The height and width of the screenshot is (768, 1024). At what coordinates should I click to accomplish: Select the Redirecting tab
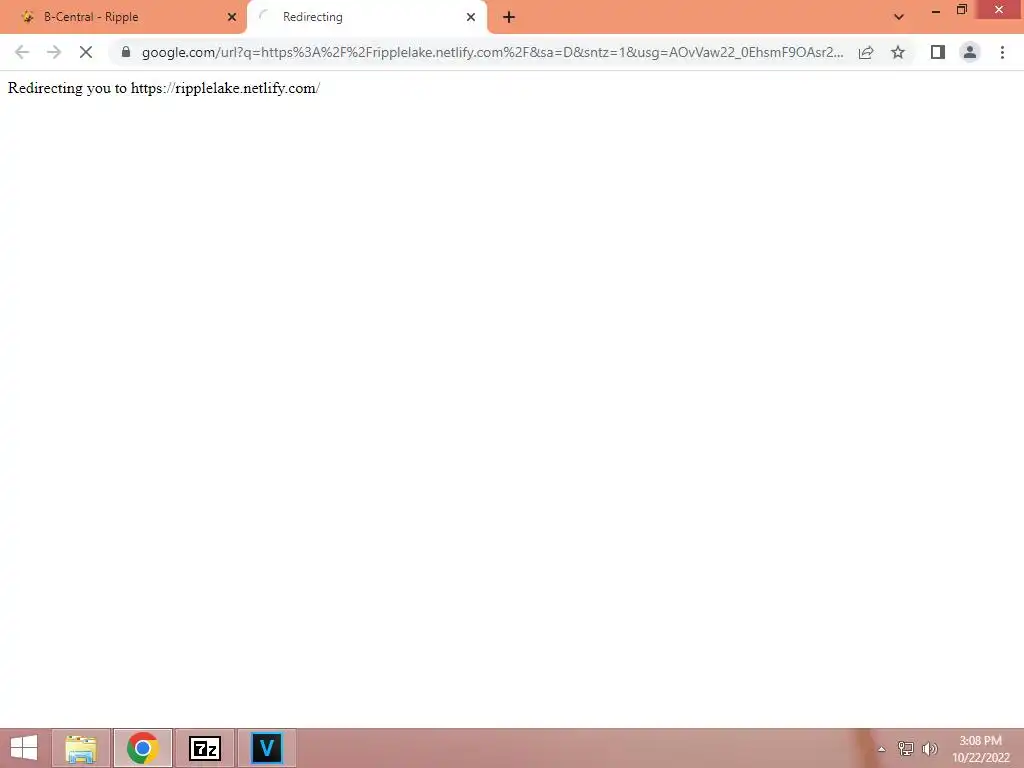(367, 17)
